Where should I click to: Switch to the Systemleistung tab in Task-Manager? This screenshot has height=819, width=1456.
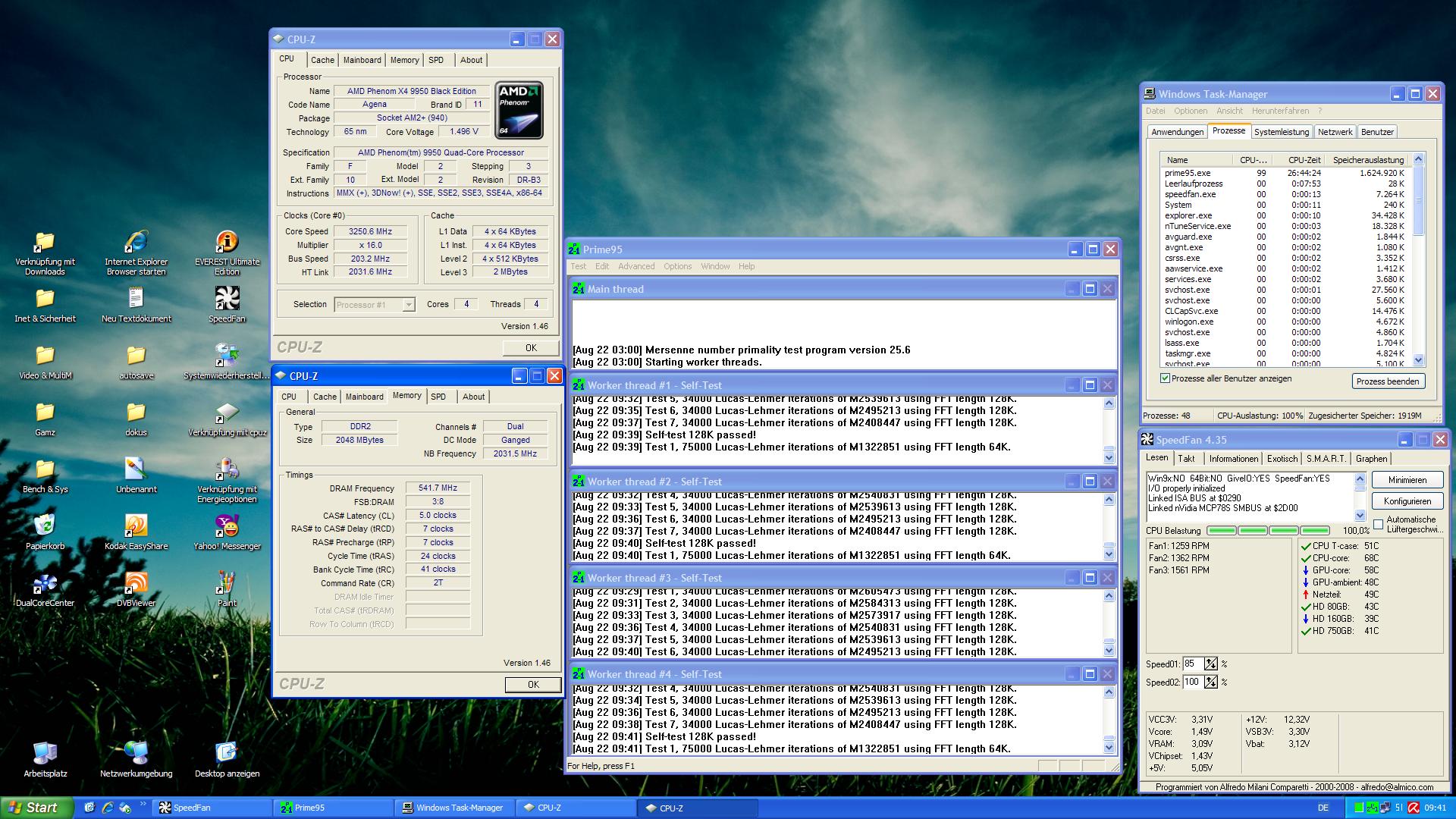(1281, 132)
